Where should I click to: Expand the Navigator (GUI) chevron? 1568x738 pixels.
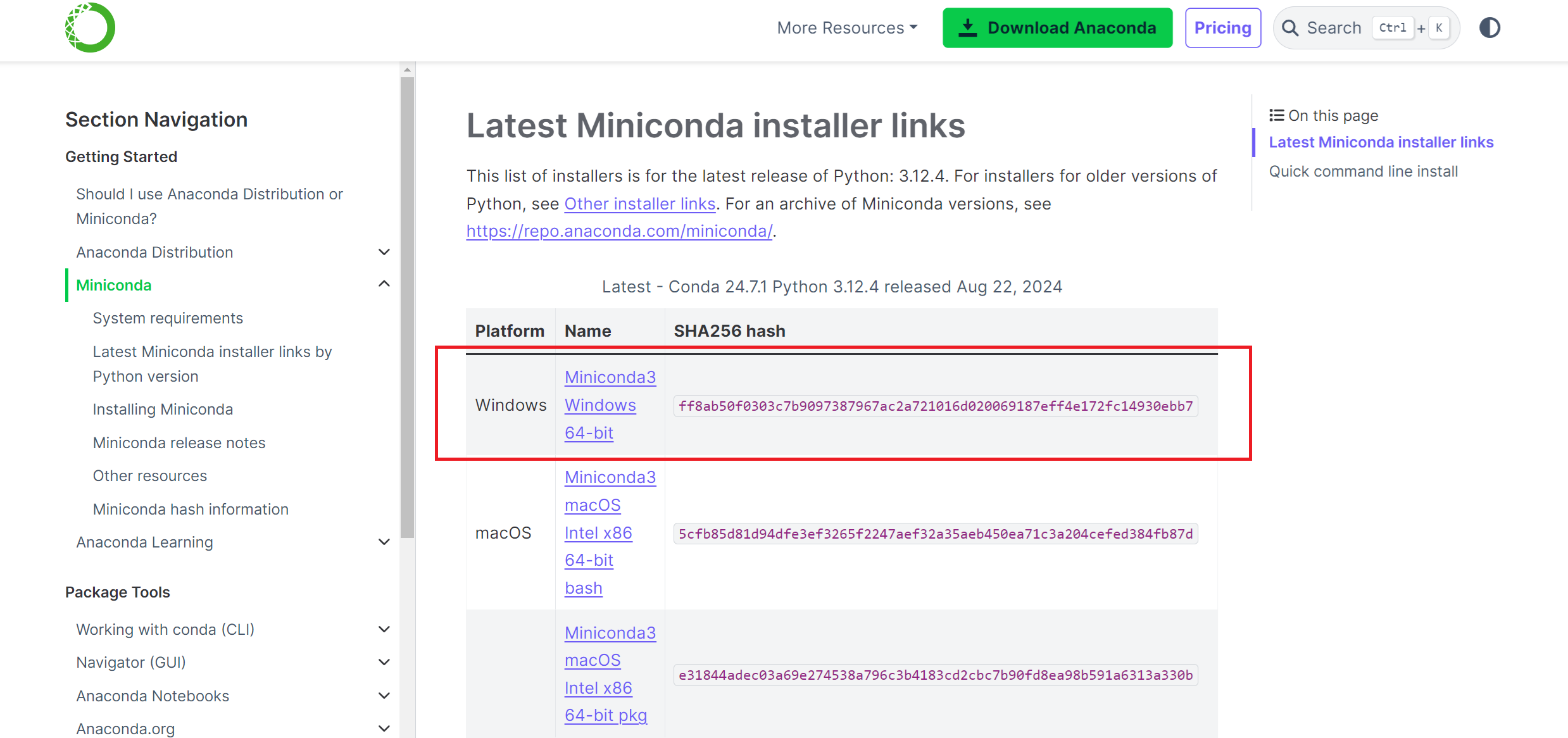(384, 662)
